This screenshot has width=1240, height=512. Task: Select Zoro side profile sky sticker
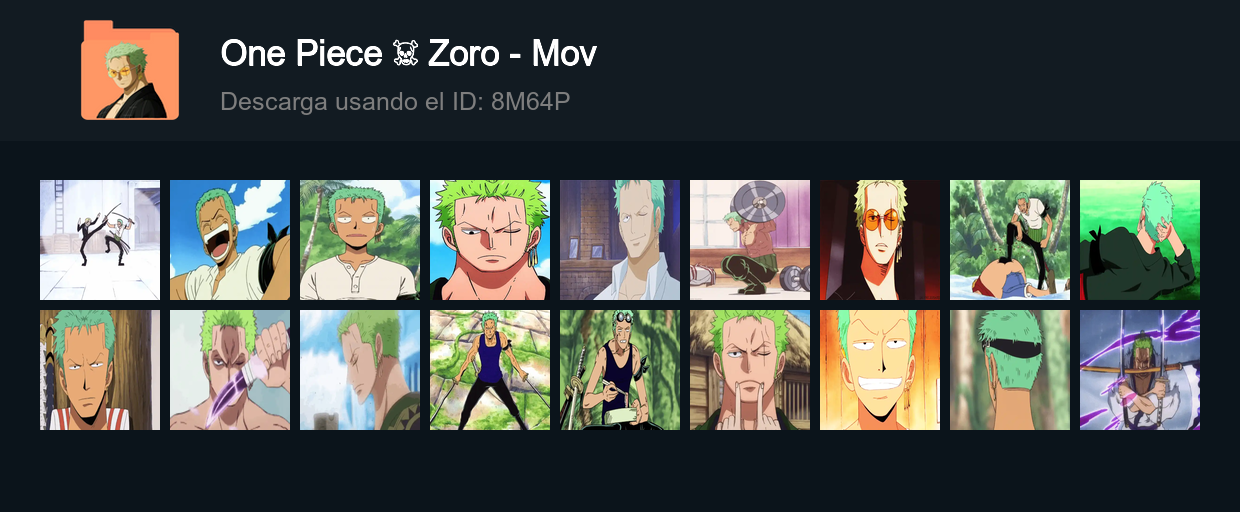pos(360,370)
